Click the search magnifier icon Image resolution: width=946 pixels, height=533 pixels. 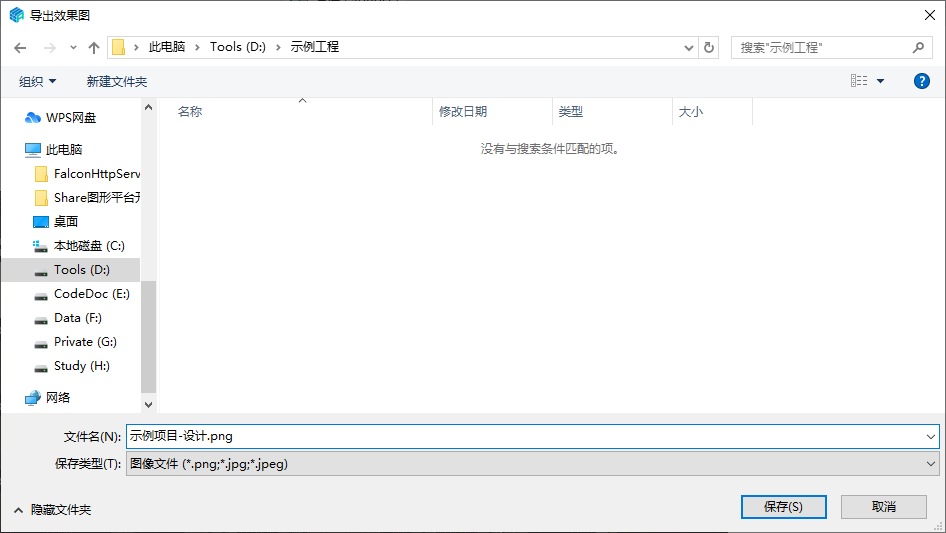tap(918, 47)
